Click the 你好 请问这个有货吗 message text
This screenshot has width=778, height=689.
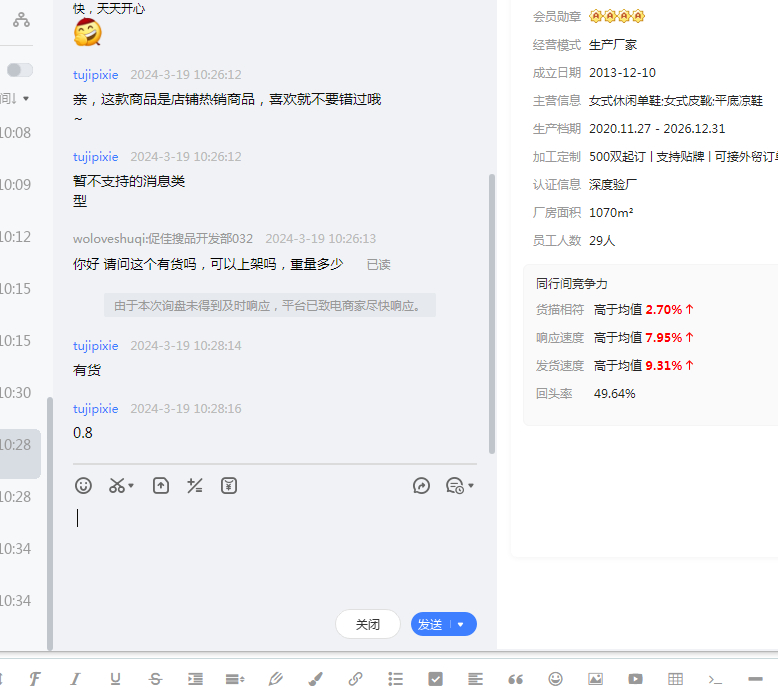point(208,264)
